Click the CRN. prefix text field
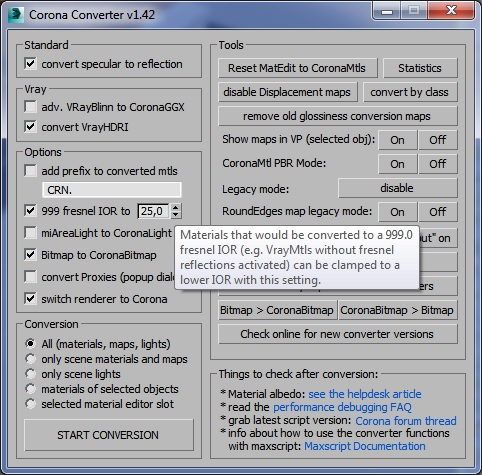The width and height of the screenshot is (482, 475). 112,190
